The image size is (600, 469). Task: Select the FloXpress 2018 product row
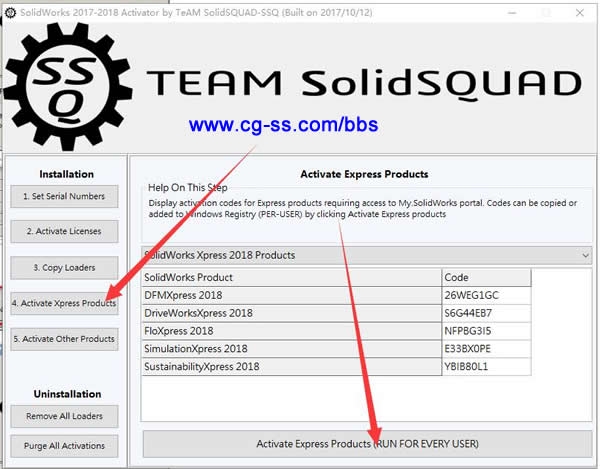tap(291, 330)
